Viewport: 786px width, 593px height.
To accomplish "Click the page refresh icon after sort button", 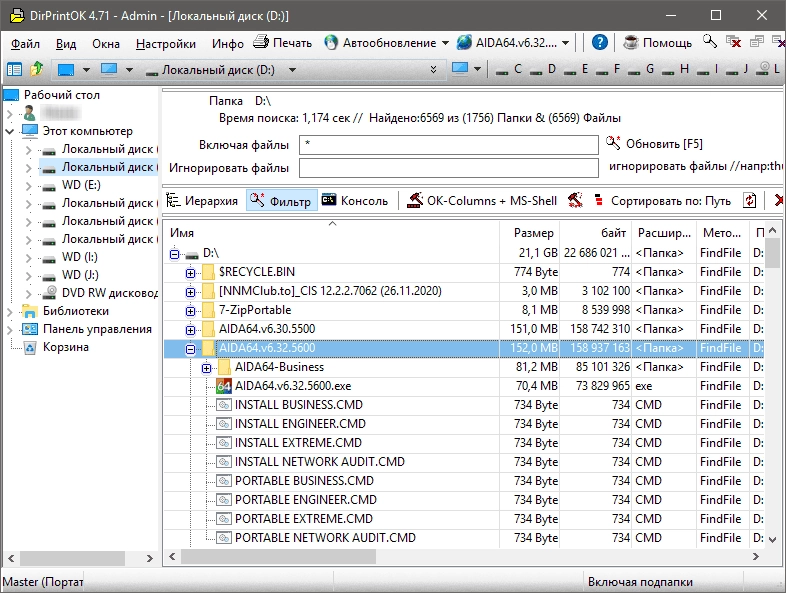I will click(x=749, y=201).
